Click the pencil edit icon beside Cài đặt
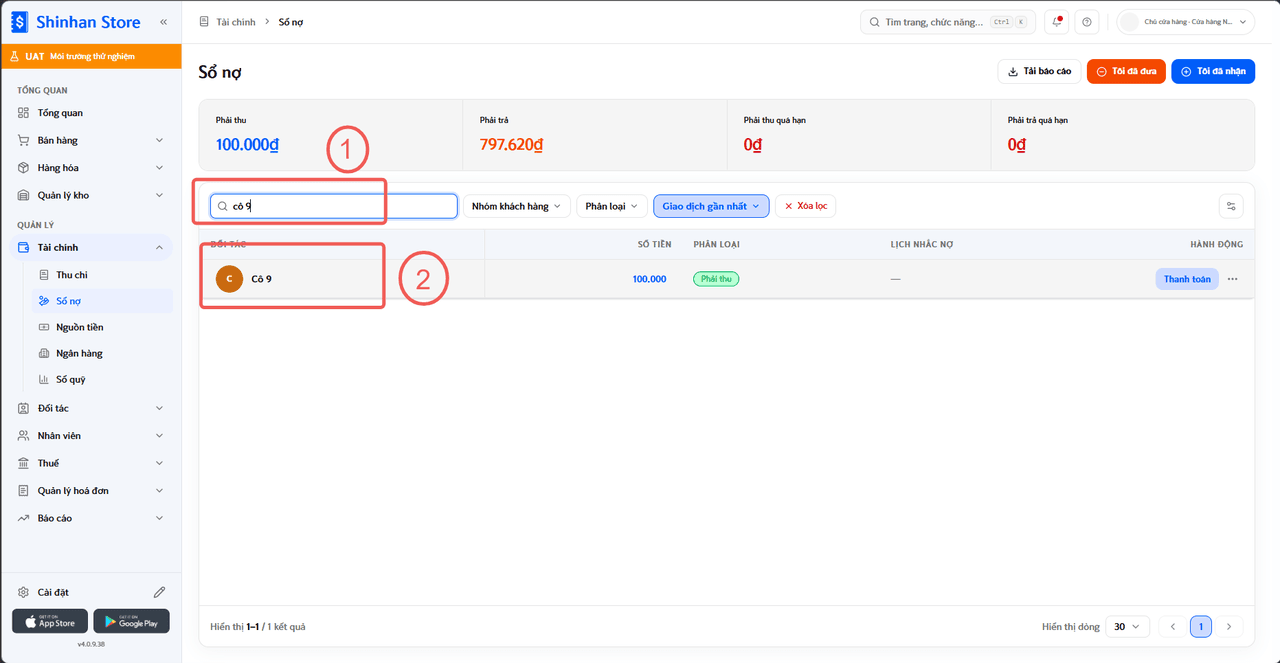Viewport: 1280px width, 663px height. click(159, 592)
